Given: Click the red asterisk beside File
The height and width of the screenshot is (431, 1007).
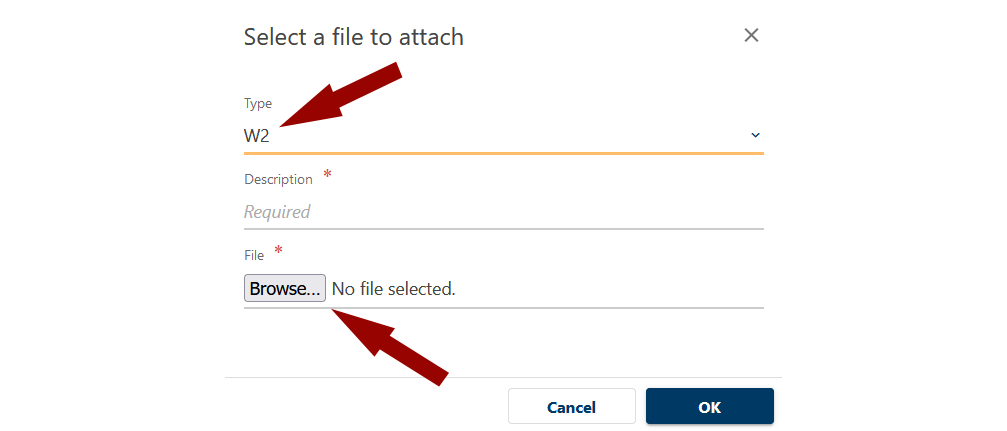Looking at the screenshot, I should pyautogui.click(x=278, y=250).
